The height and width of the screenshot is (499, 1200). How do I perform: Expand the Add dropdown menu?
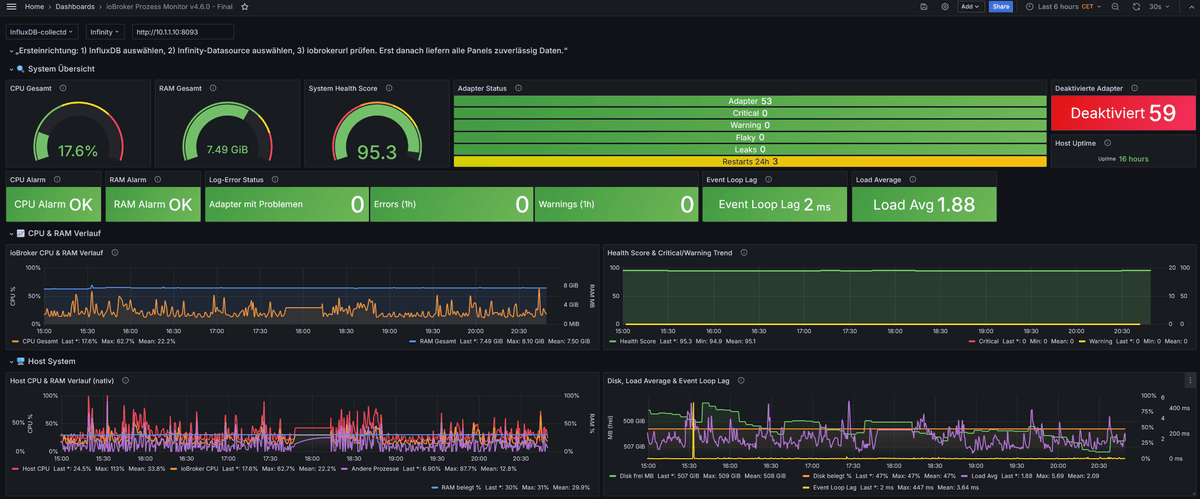(x=970, y=7)
